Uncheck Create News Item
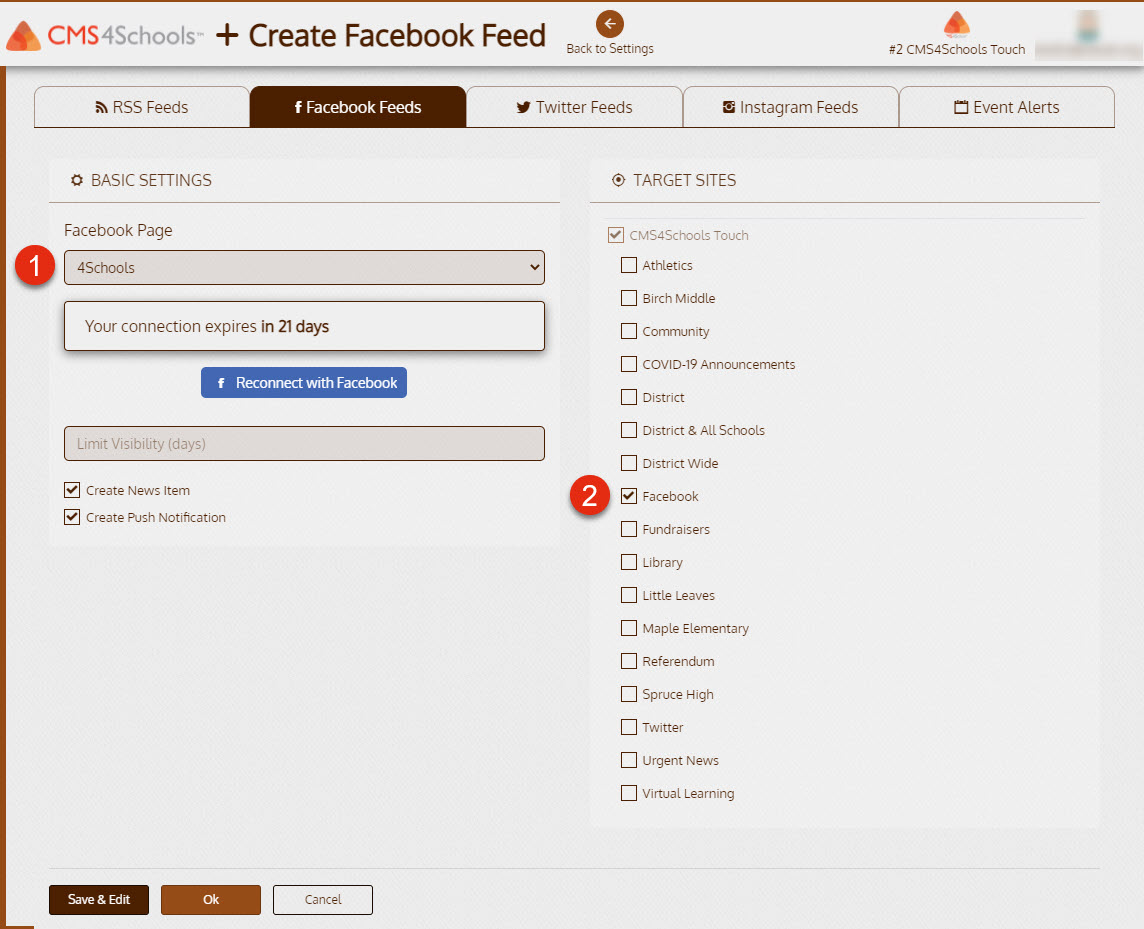This screenshot has height=929, width=1144. point(72,490)
